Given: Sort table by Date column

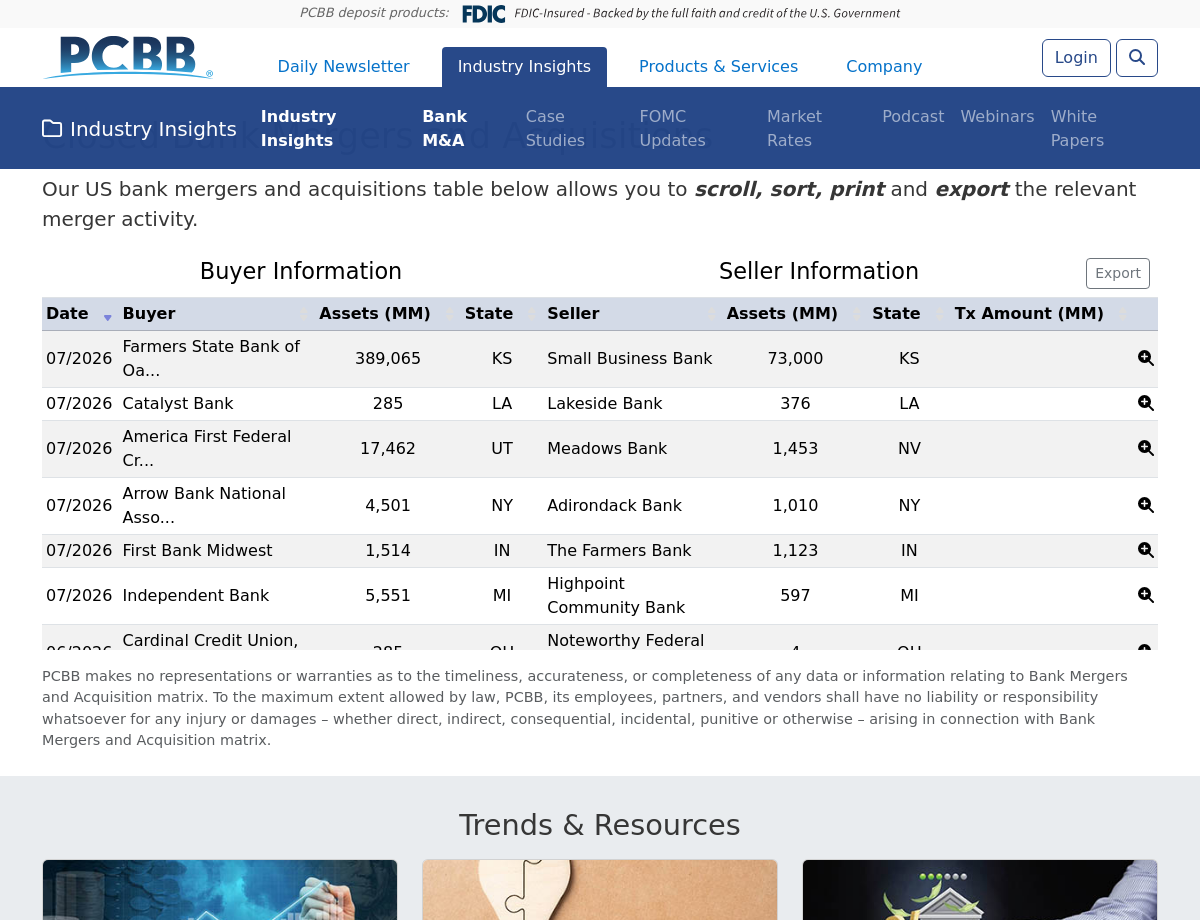Looking at the screenshot, I should [x=80, y=313].
